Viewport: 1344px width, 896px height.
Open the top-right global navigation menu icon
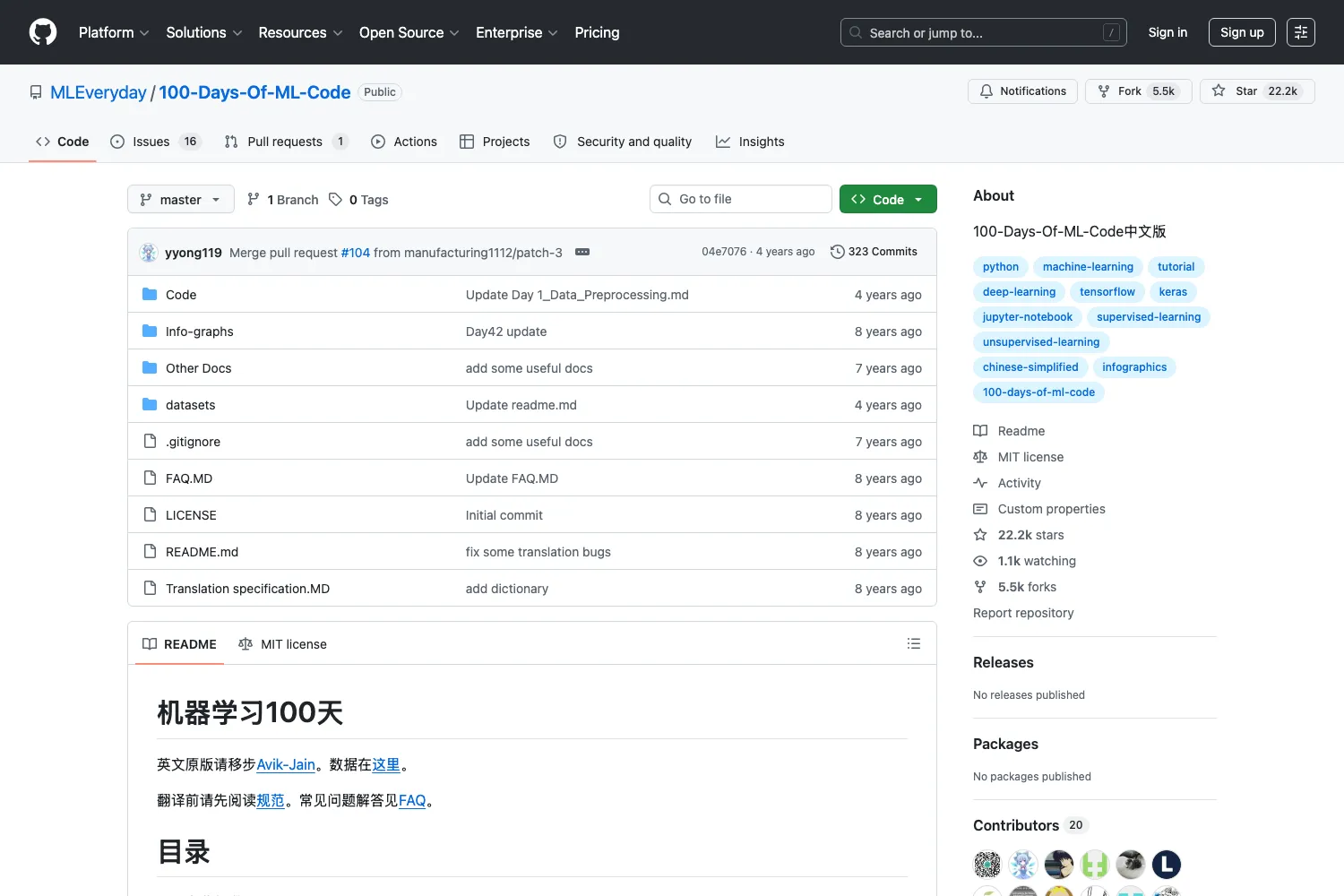click(x=1301, y=32)
